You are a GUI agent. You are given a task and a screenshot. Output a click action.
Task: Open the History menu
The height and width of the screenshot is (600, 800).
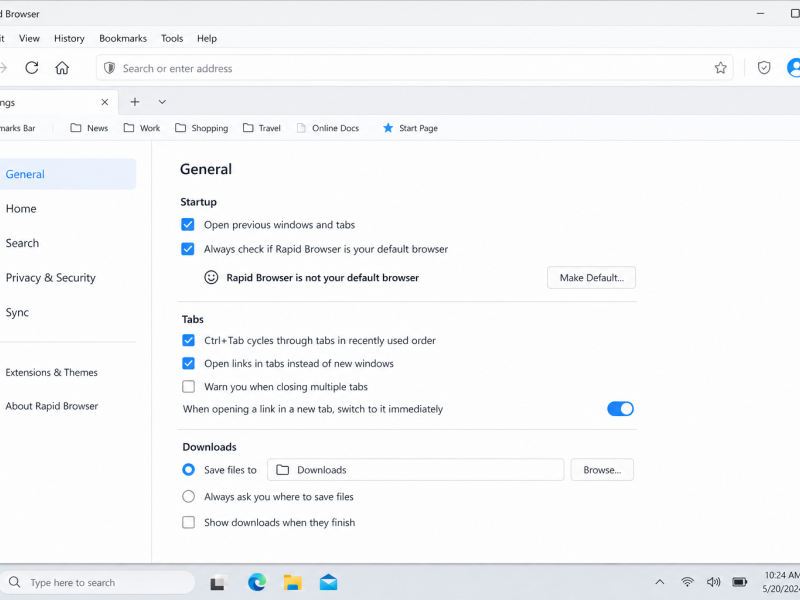coord(69,38)
